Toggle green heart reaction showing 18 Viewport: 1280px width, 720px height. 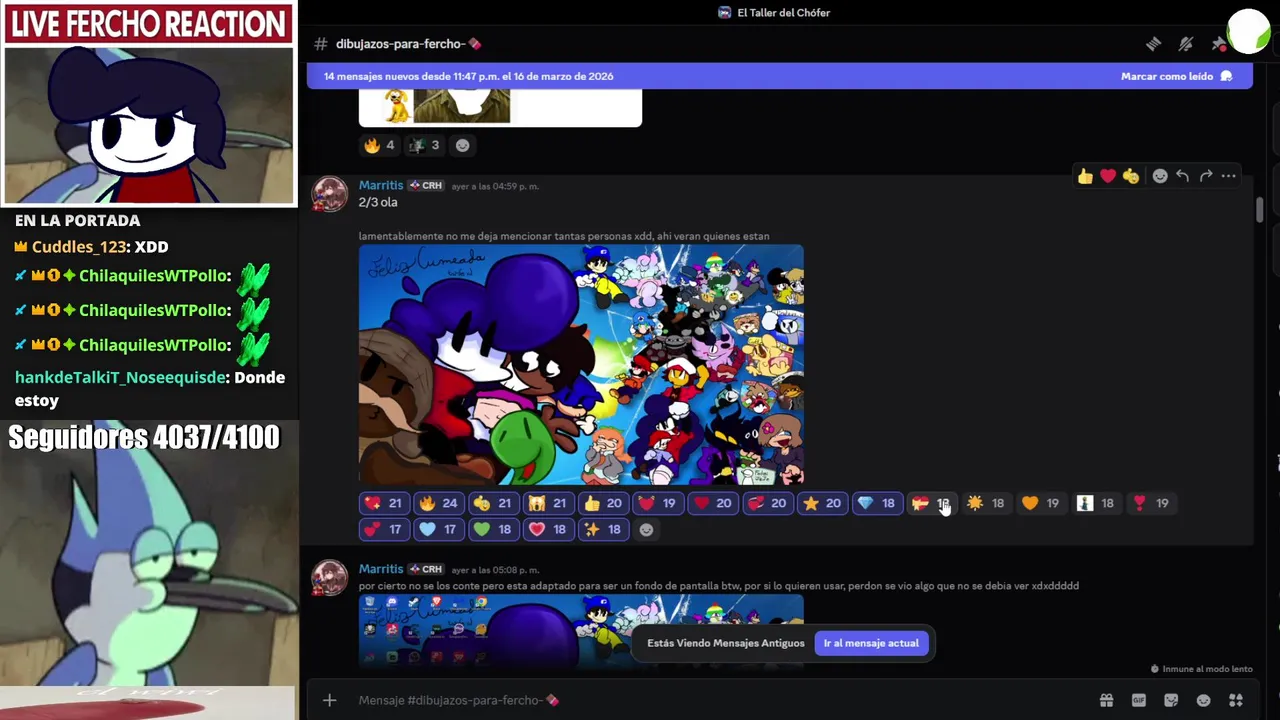[x=493, y=529]
